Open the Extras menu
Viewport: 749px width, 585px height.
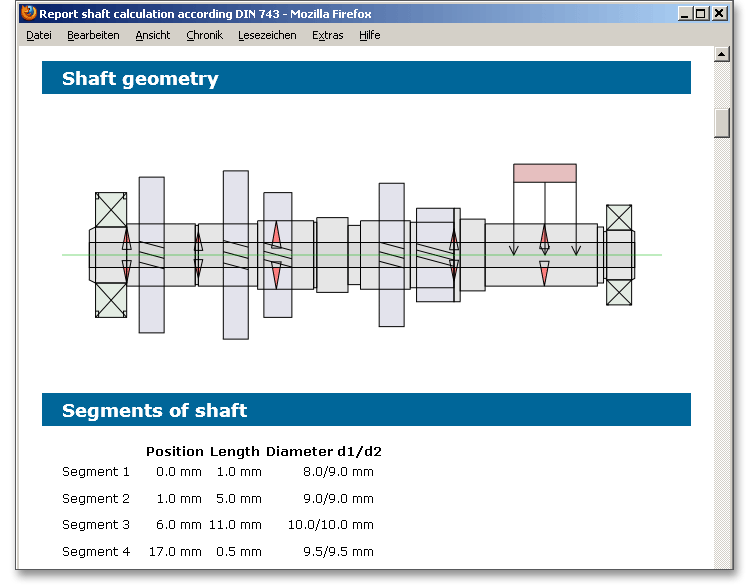click(327, 35)
